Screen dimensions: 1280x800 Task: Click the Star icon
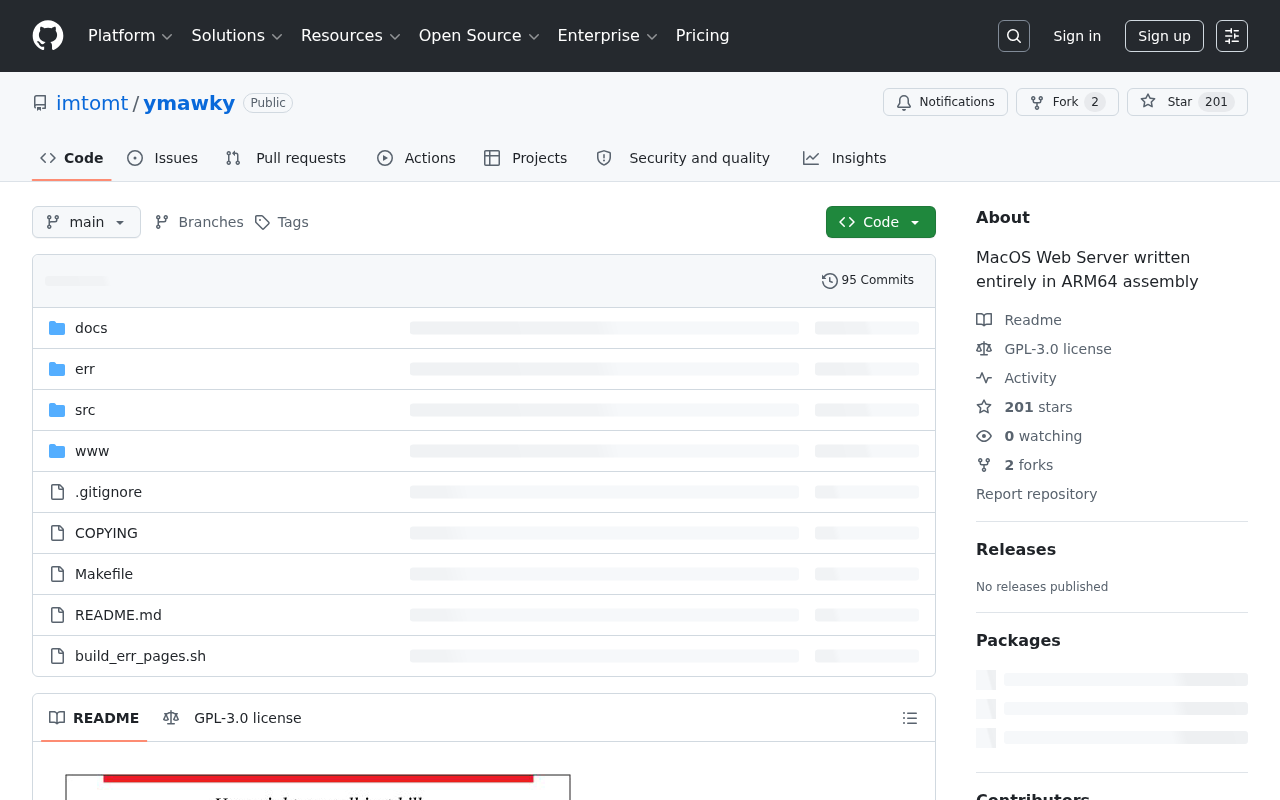pos(1148,102)
